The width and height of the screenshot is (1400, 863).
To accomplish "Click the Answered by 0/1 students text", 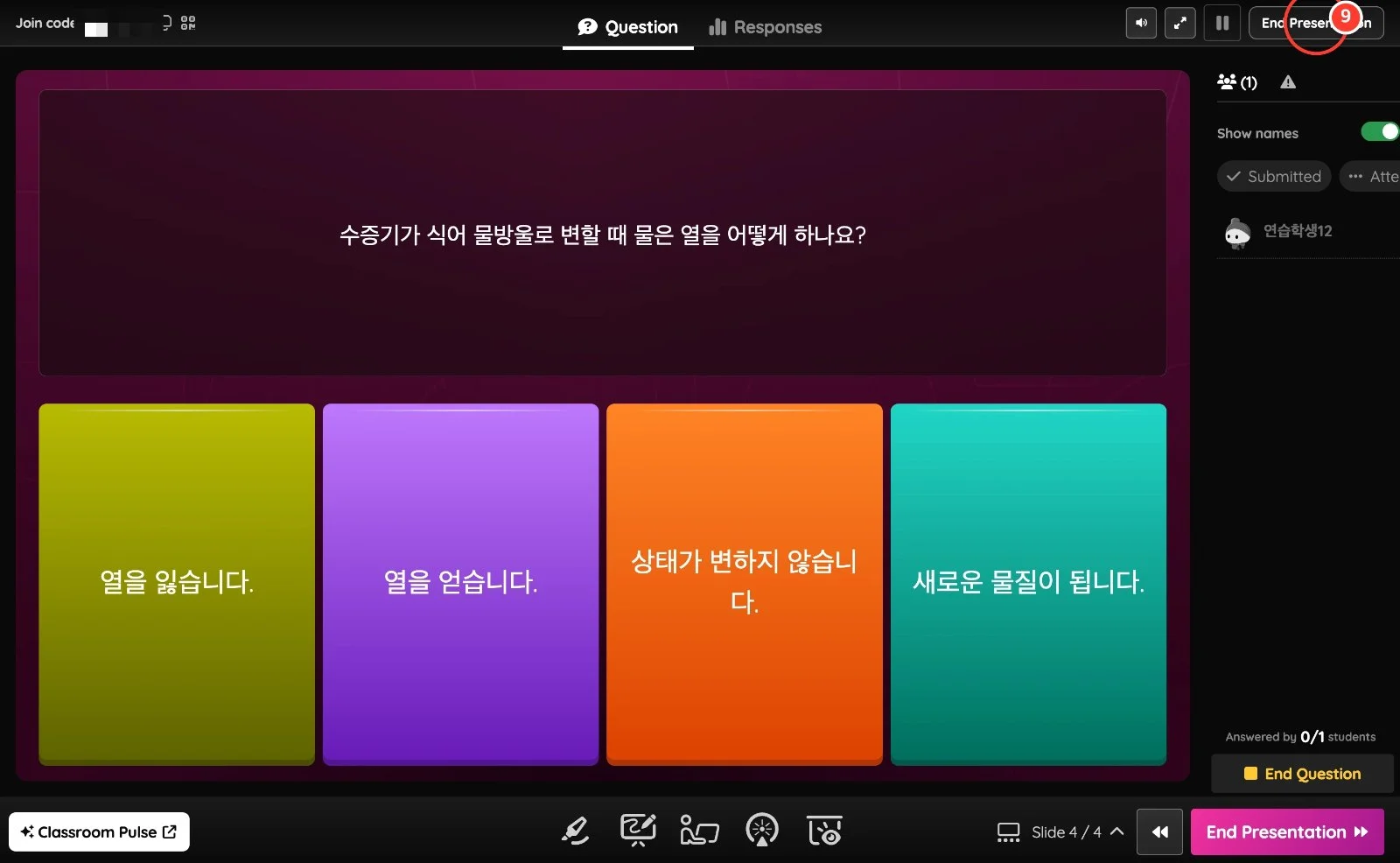I will (1300, 737).
